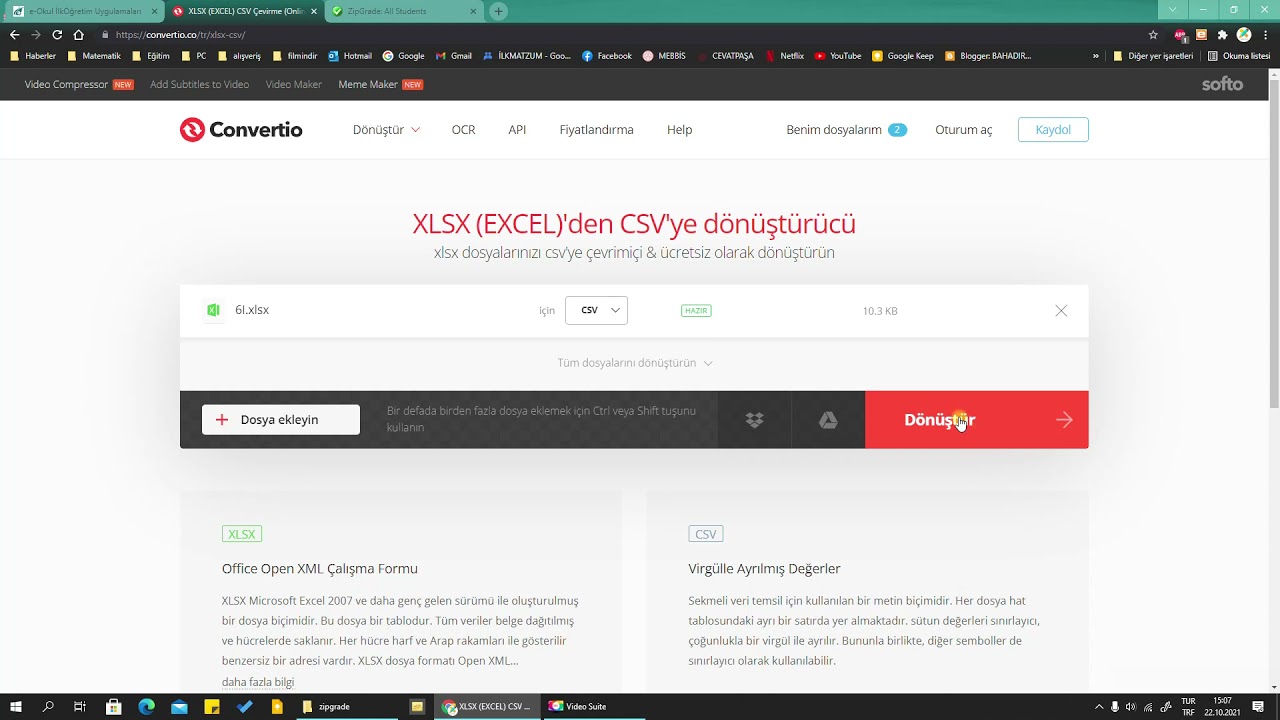This screenshot has height=720, width=1280.
Task: Go back in browser history
Action: coord(14,34)
